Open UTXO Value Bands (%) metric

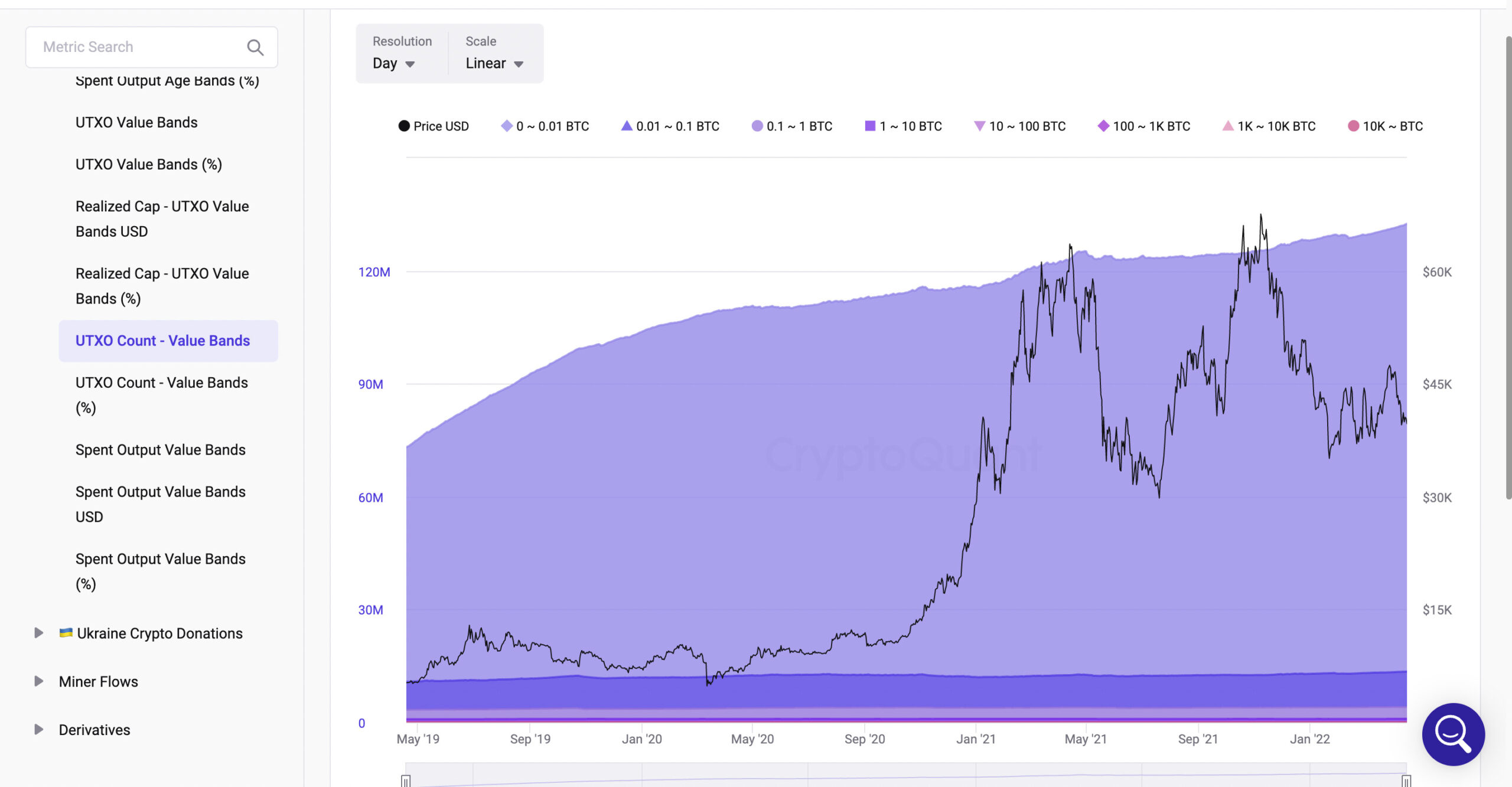pyautogui.click(x=149, y=164)
